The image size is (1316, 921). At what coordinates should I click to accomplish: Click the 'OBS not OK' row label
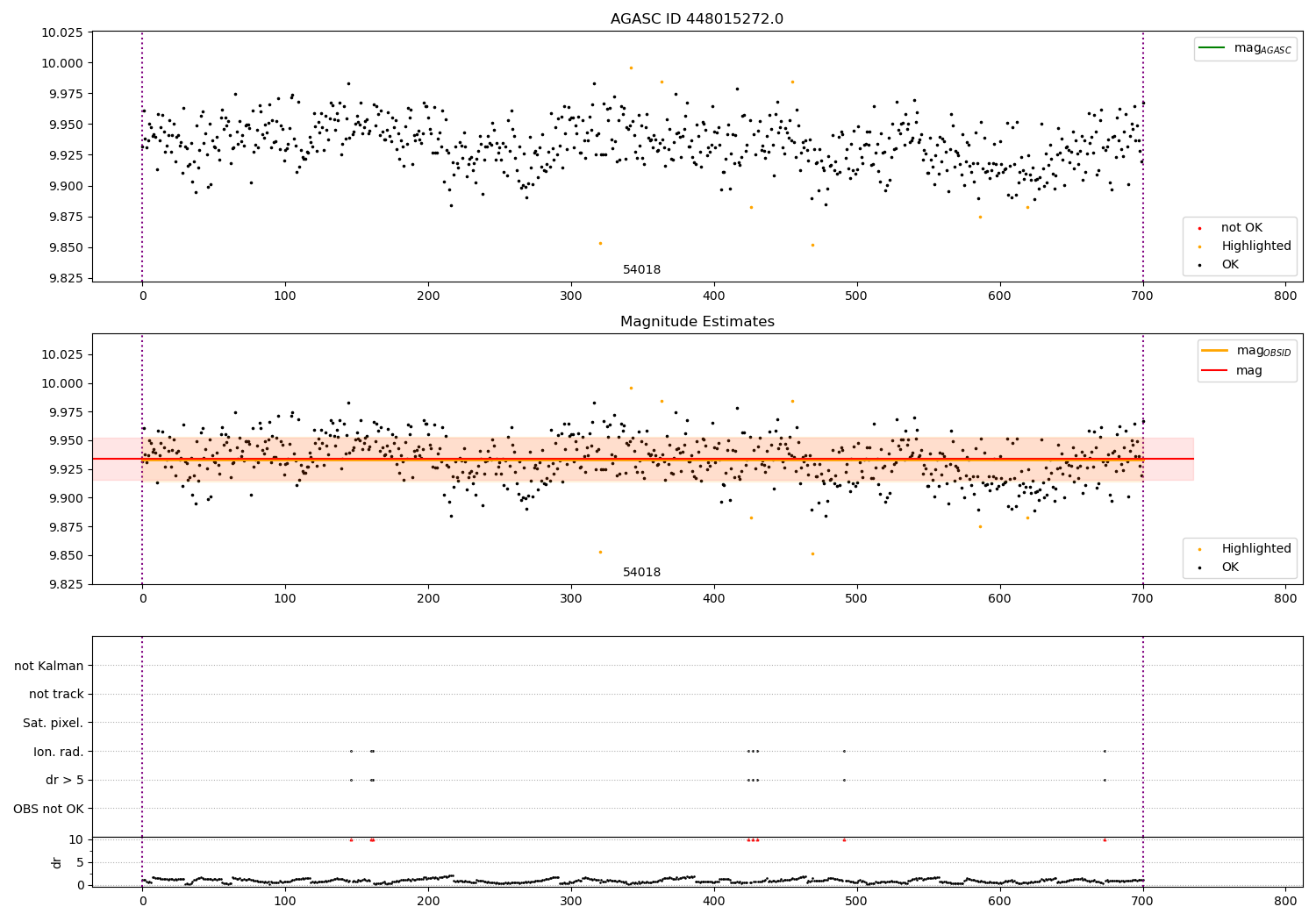49,809
